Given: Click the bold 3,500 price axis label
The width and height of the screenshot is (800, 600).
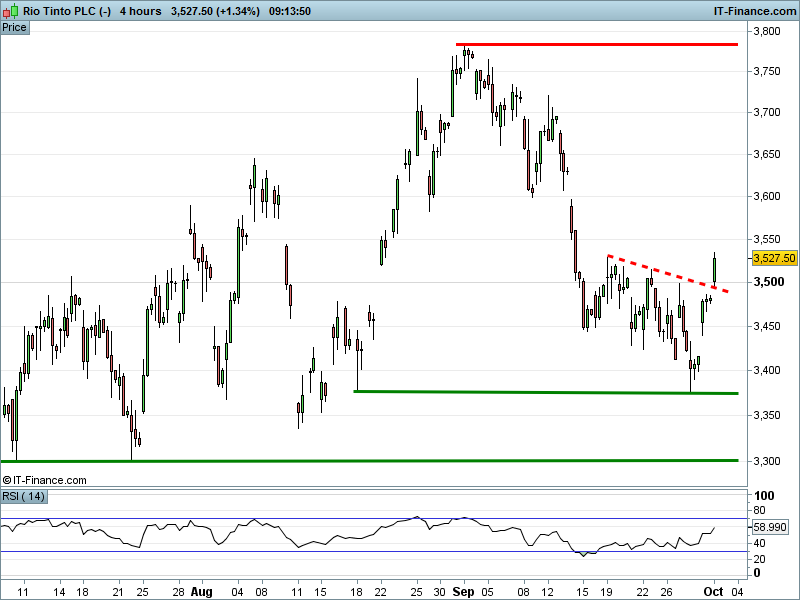Looking at the screenshot, I should 769,282.
